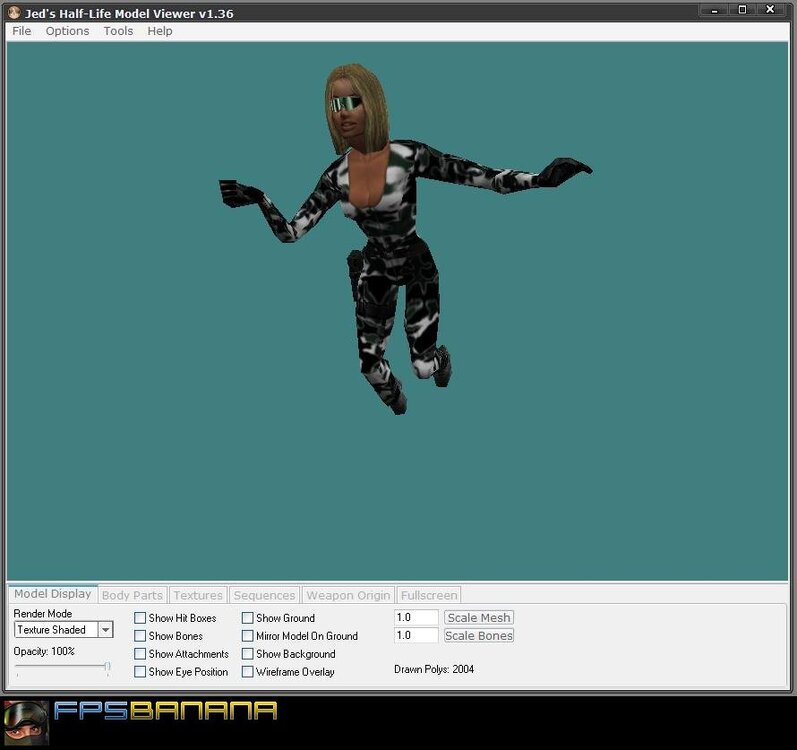Click the Opacity: 100% label
Screen dimensions: 797x750
pos(44,651)
